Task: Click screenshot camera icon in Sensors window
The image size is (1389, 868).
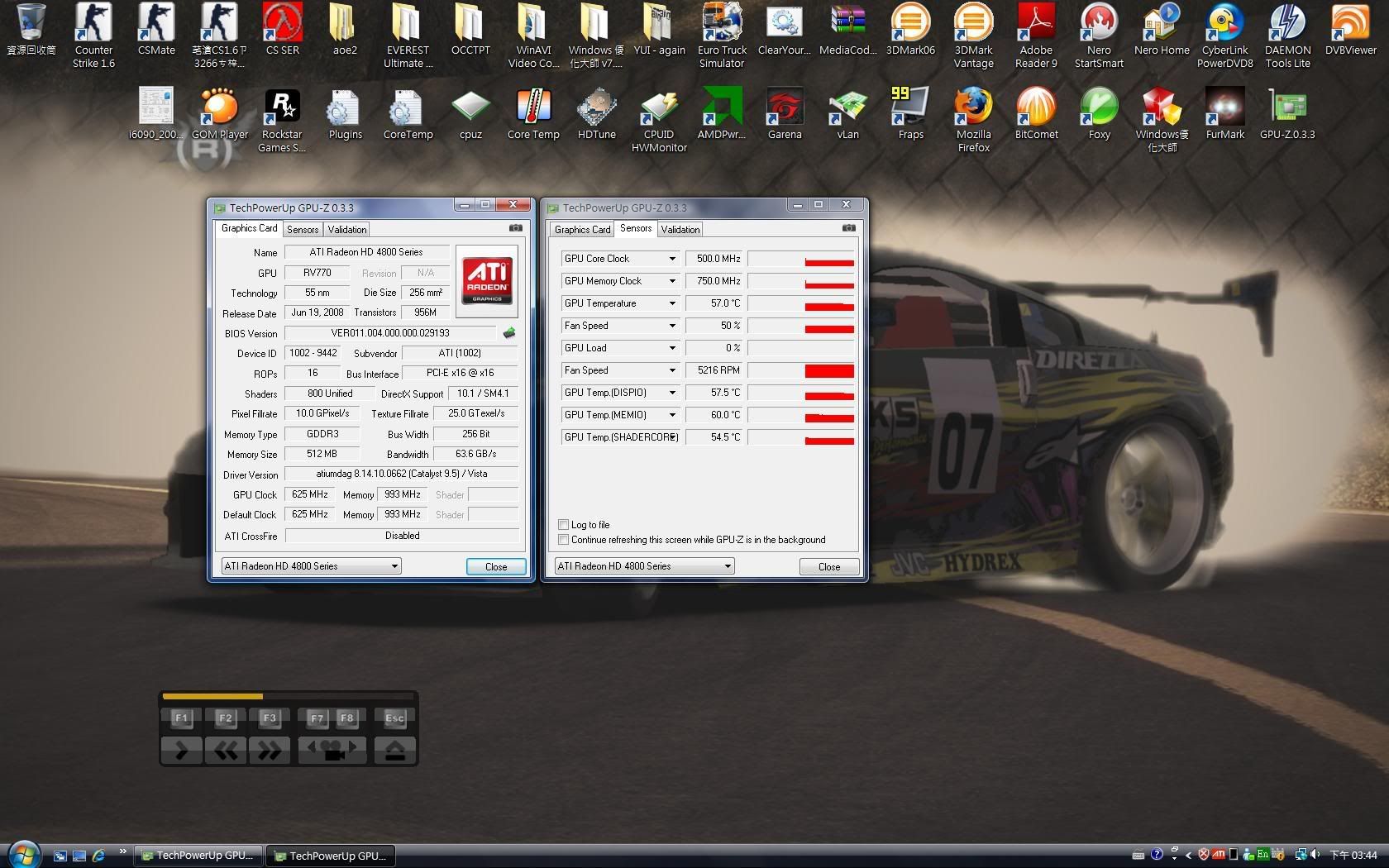Action: tap(849, 227)
